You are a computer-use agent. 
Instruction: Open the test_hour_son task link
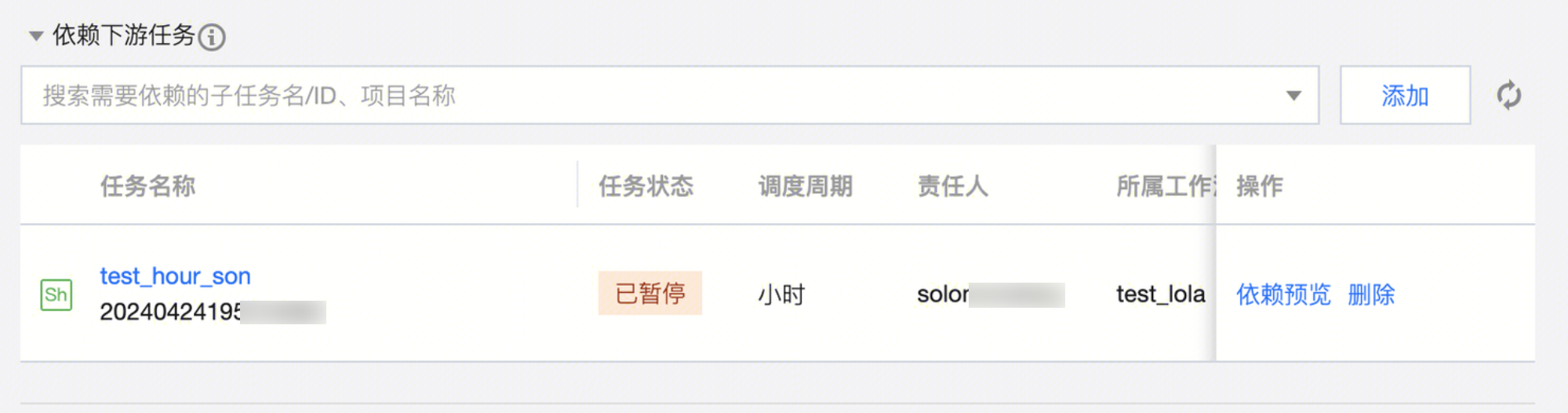click(175, 276)
